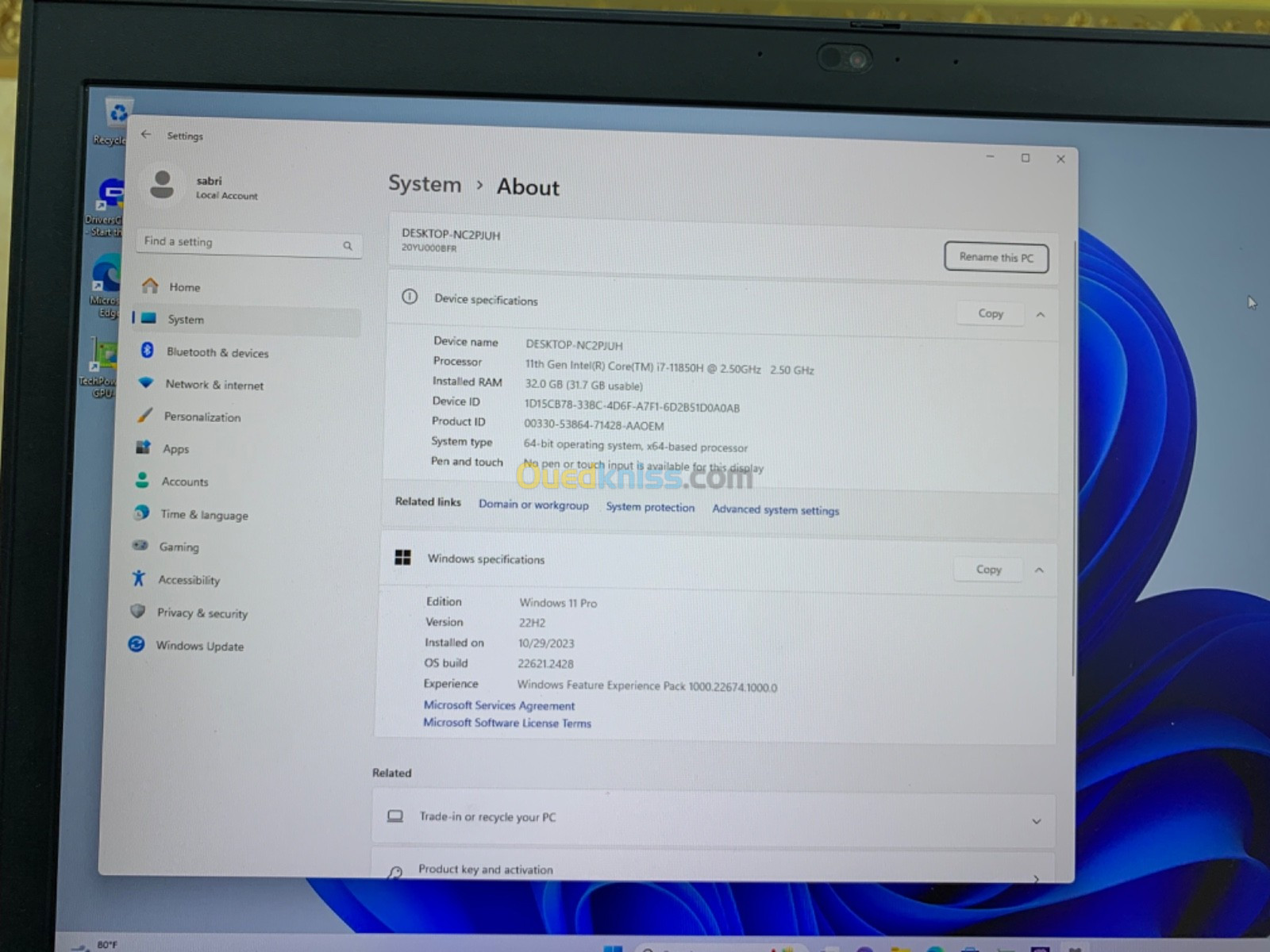Open the TechPowerUp GPU desktop shortcut
The height and width of the screenshot is (952, 1270).
tap(99, 367)
